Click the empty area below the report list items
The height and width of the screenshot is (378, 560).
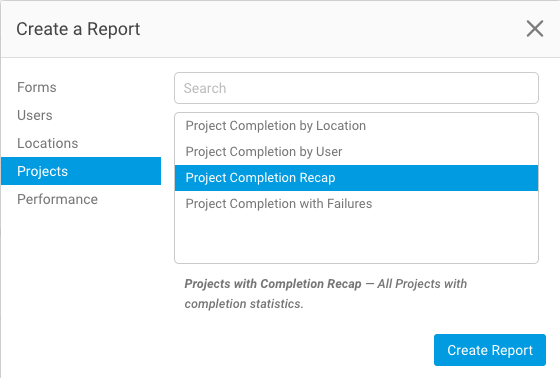pyautogui.click(x=356, y=239)
